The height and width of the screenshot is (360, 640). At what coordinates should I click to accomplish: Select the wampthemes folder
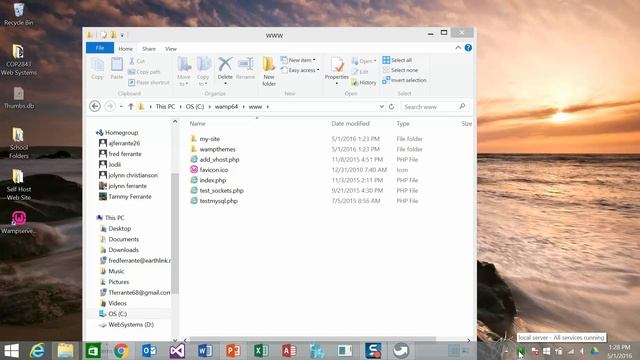click(x=217, y=149)
